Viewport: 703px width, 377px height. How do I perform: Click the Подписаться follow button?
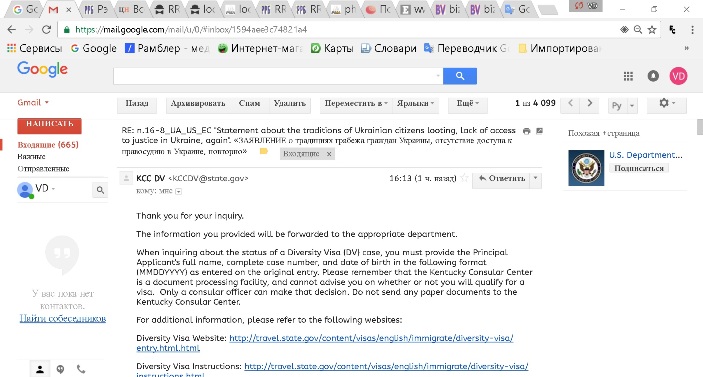[639, 168]
